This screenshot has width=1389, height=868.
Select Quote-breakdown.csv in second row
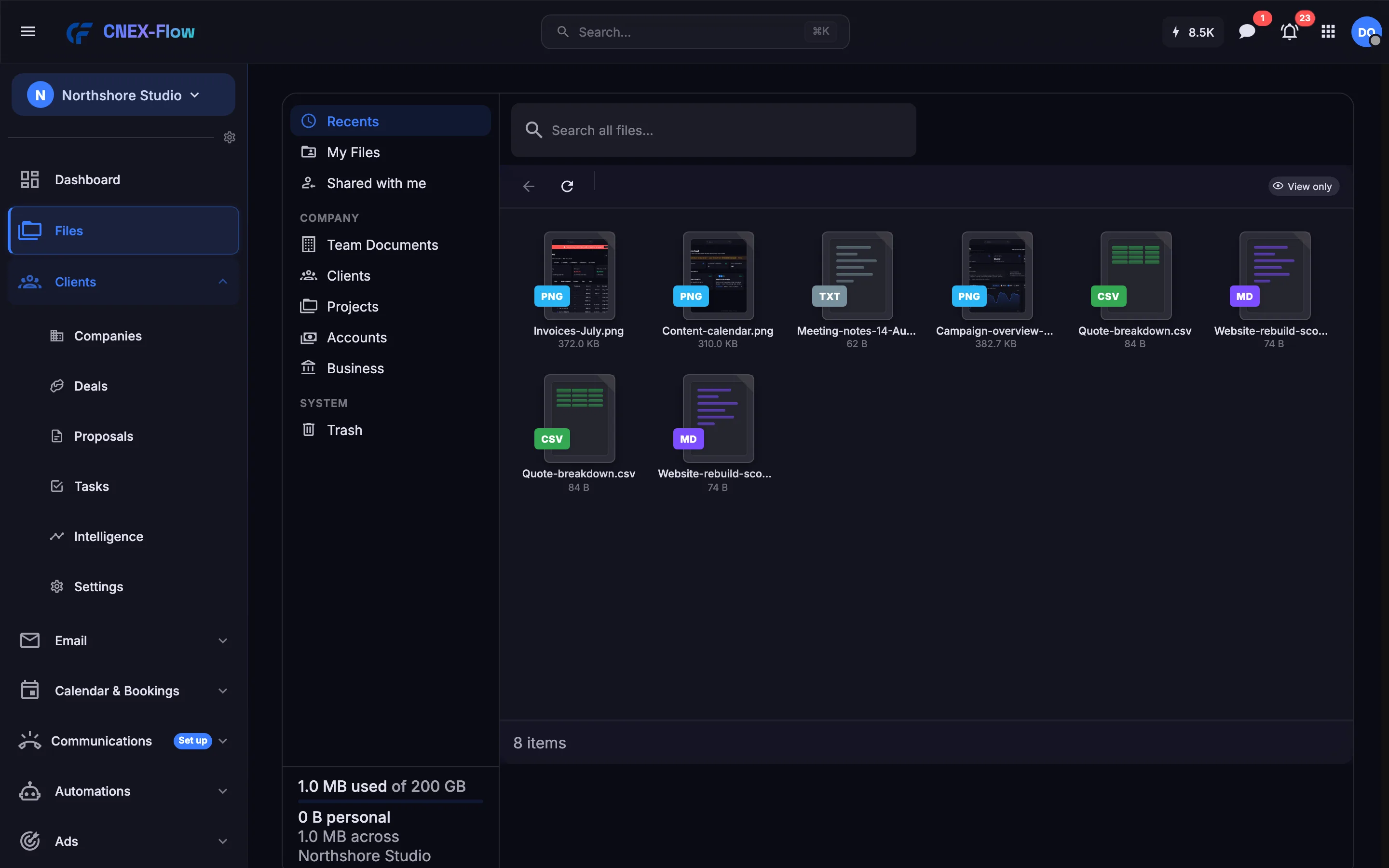579,419
